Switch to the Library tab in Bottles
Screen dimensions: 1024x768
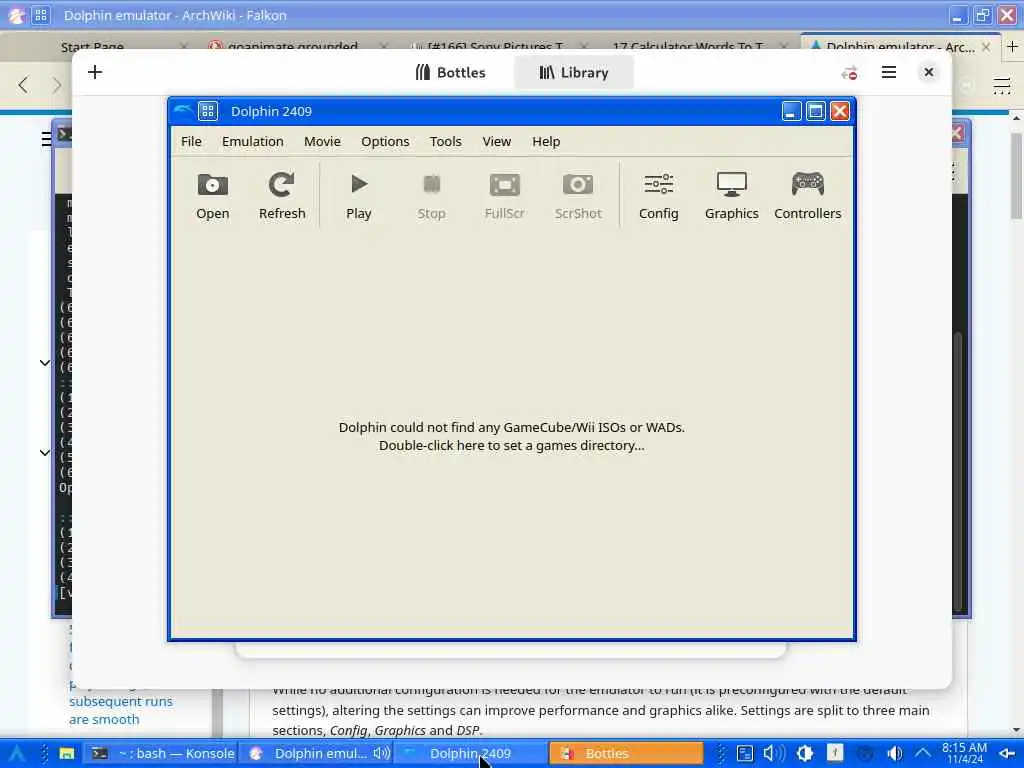pos(574,72)
